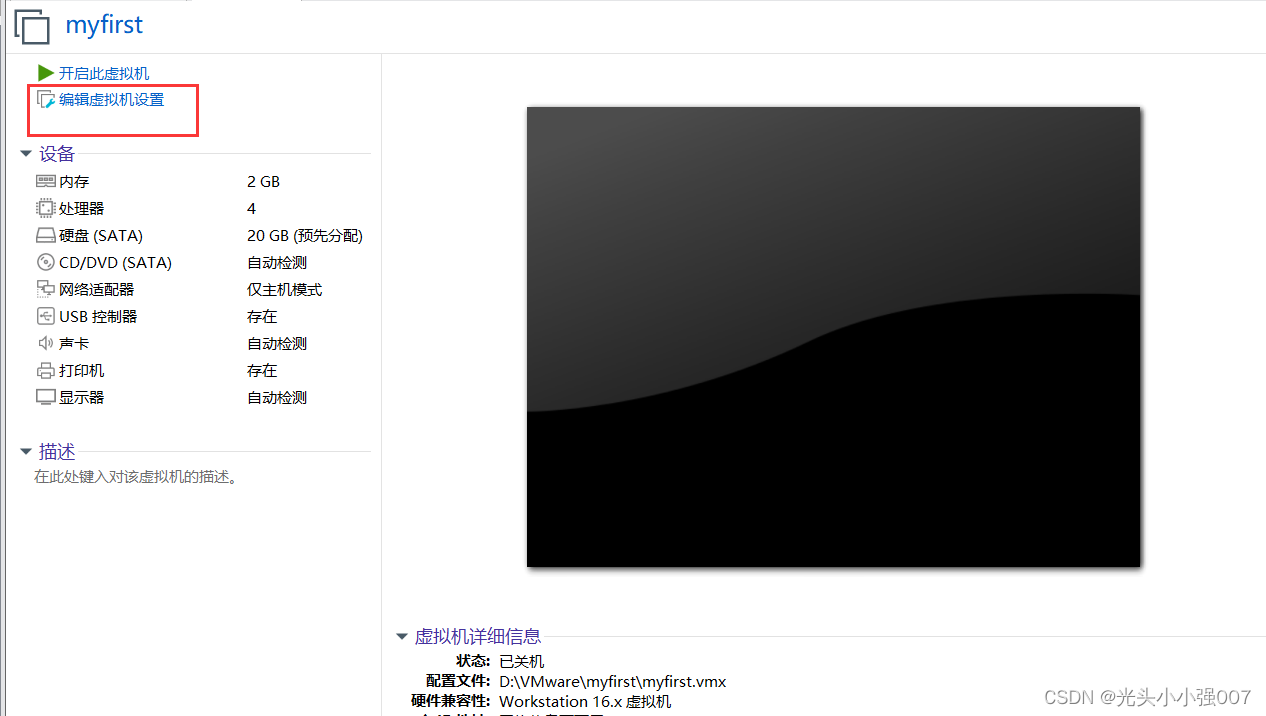Collapse the 虚拟机详细信息 section

click(x=402, y=636)
